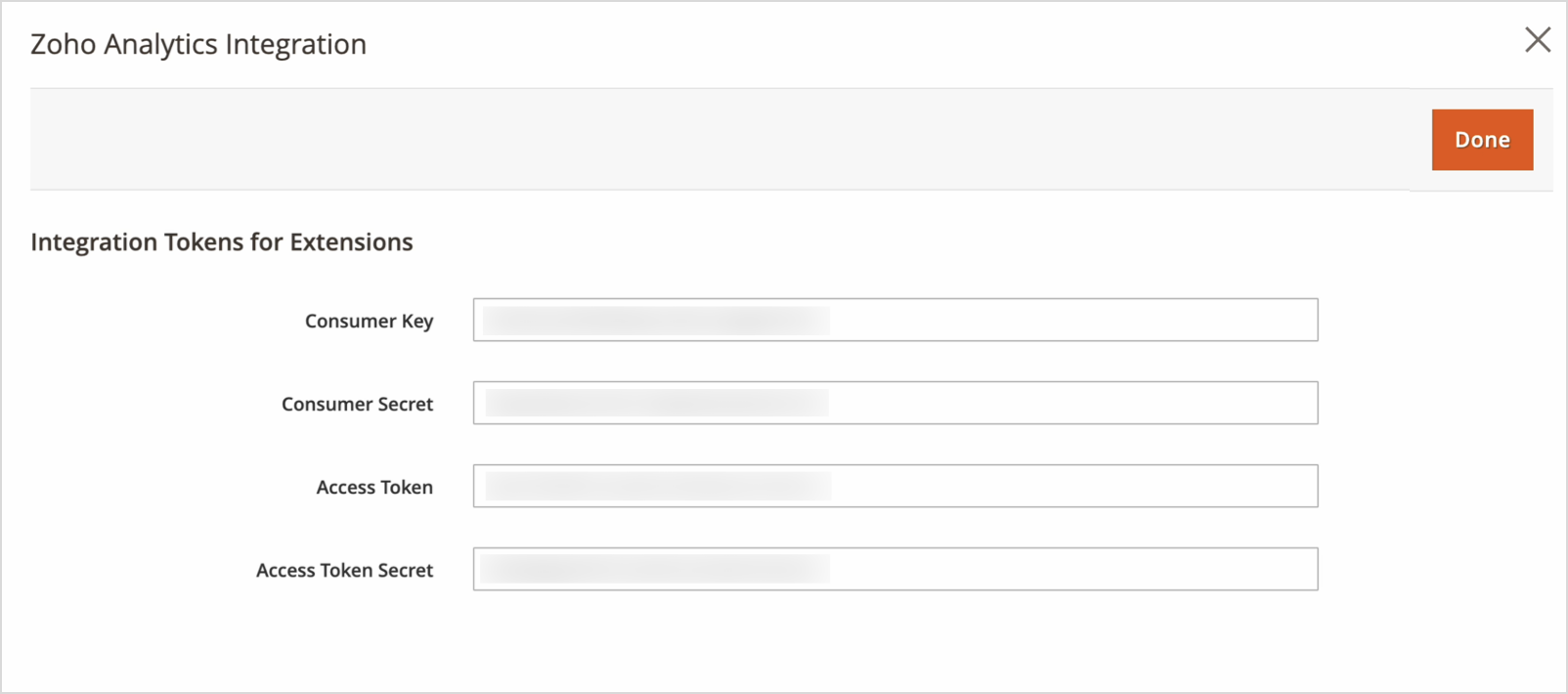Click the blurred Access Token value
1568x694 pixels.
(x=658, y=486)
